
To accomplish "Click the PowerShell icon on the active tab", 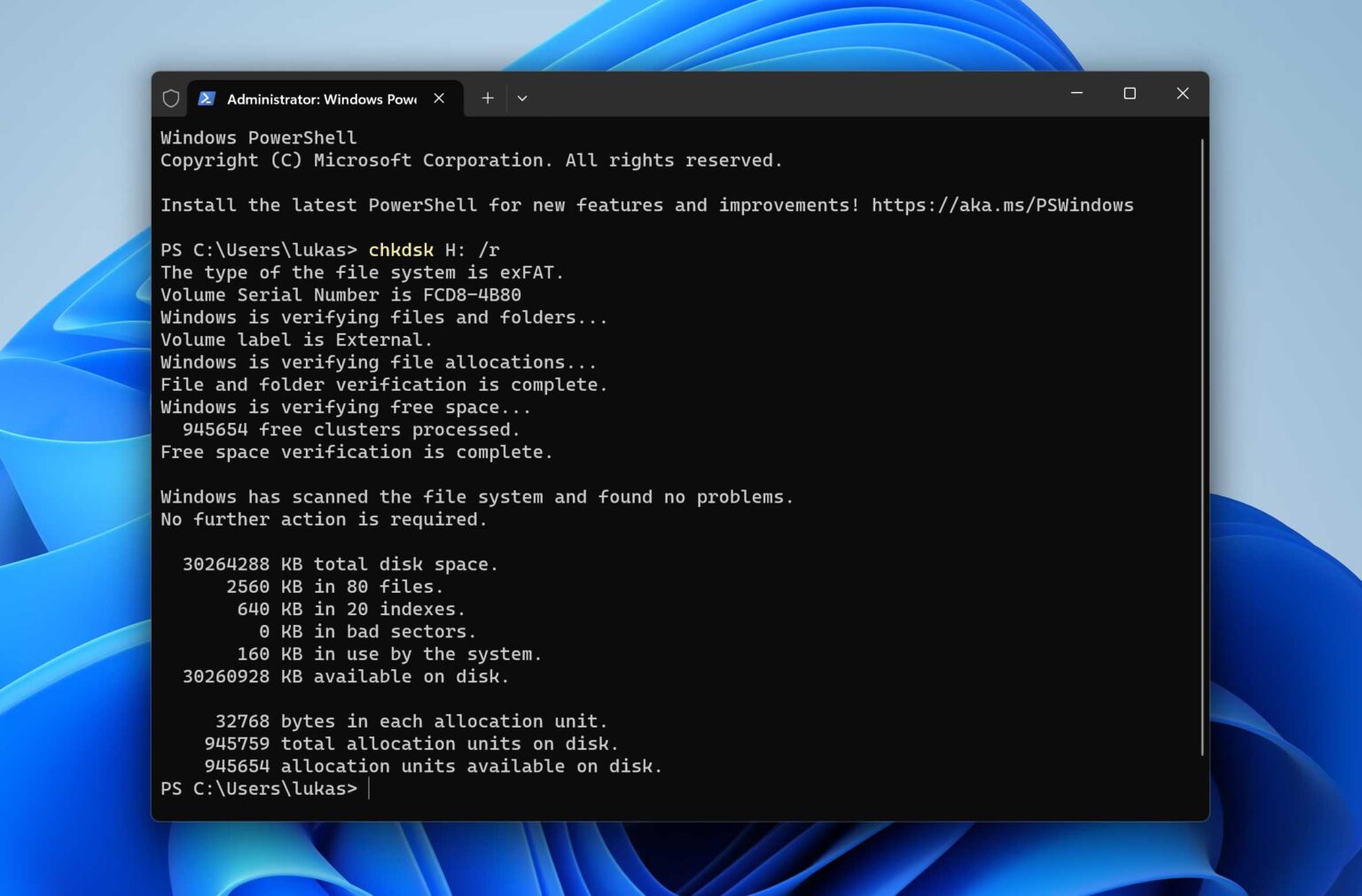I will click(207, 97).
